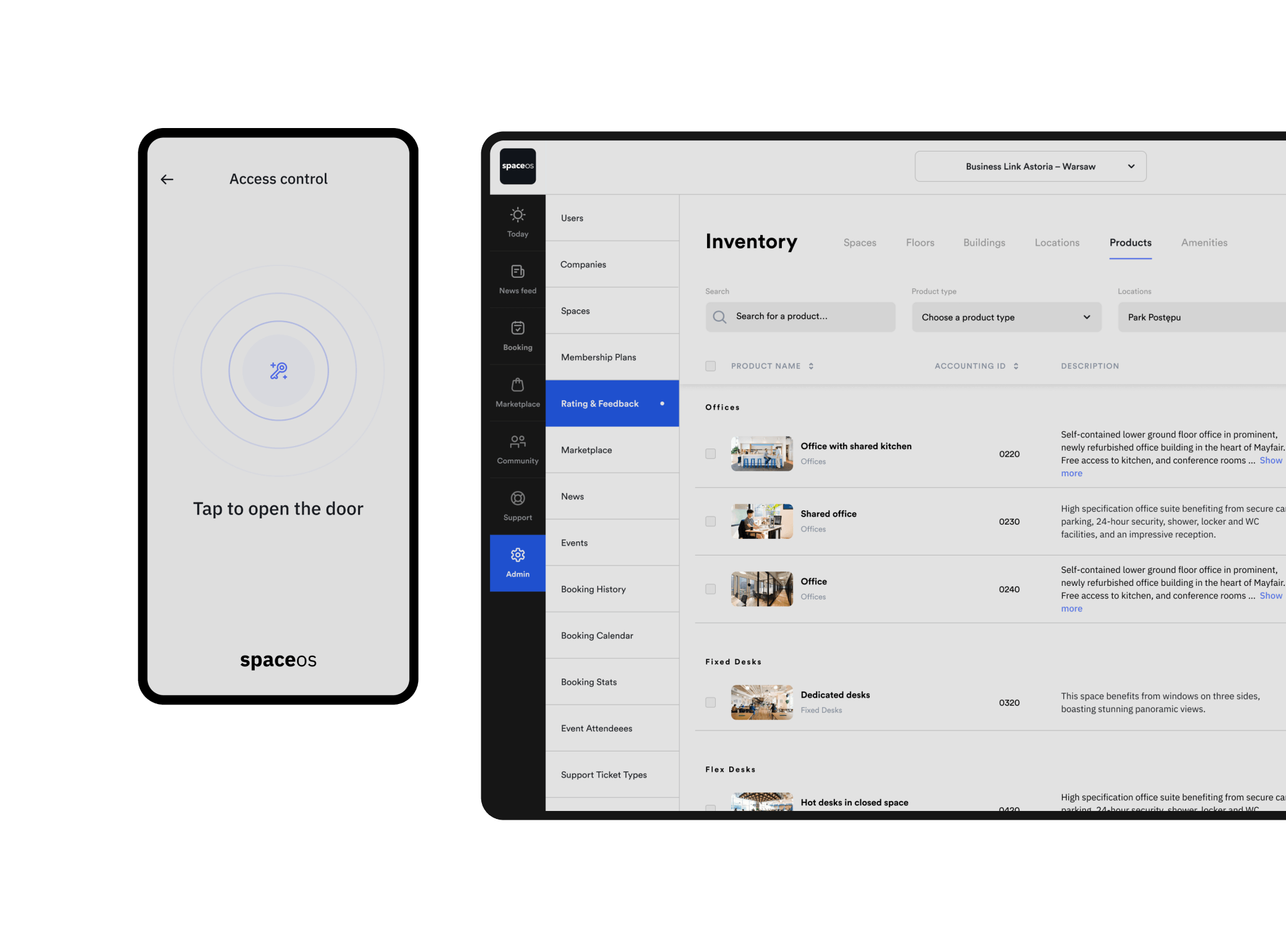Viewport: 1286px width, 952px height.
Task: Open the Office with shared kitchen thumbnail
Action: (762, 454)
